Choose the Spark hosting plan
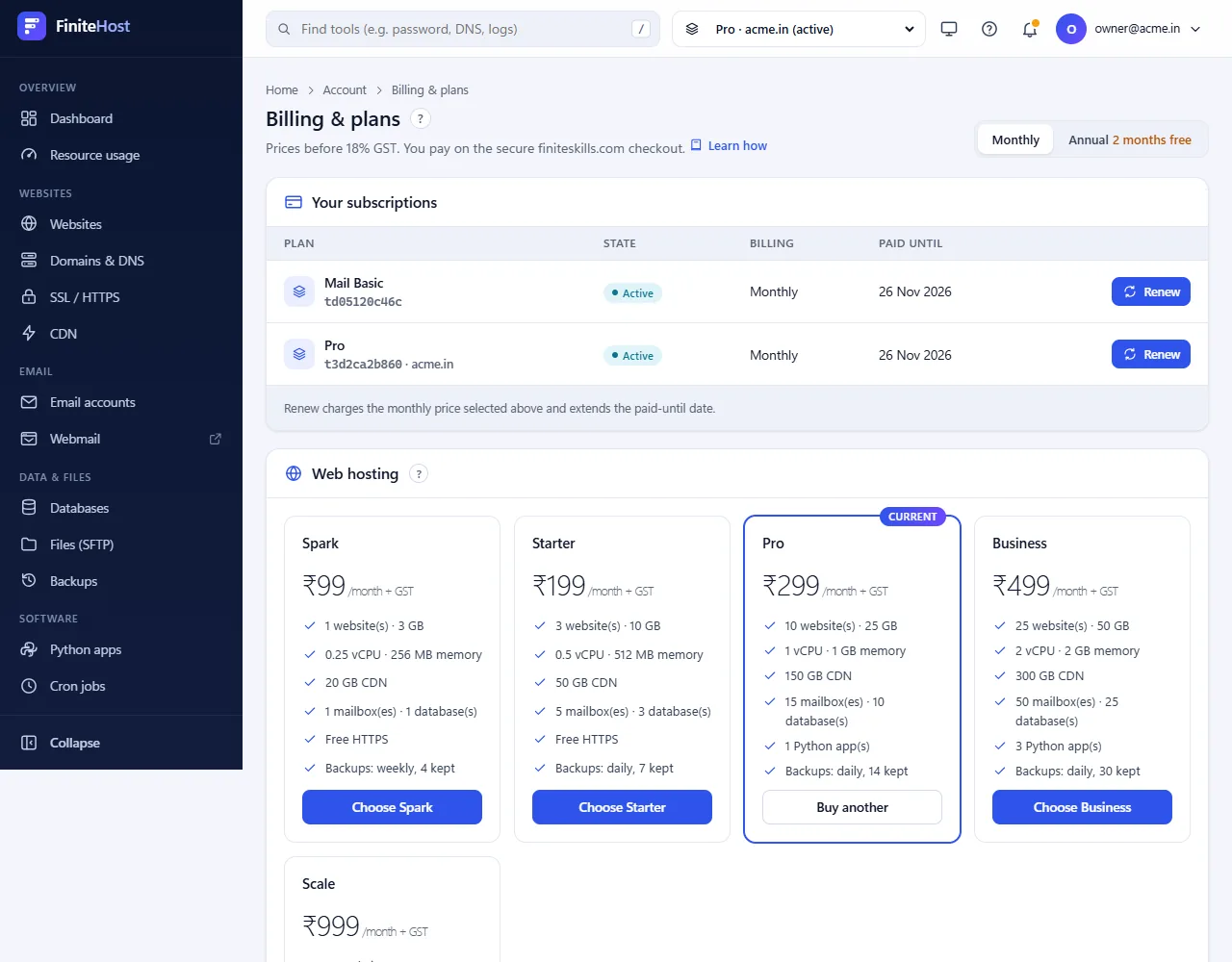1232x962 pixels. click(392, 807)
